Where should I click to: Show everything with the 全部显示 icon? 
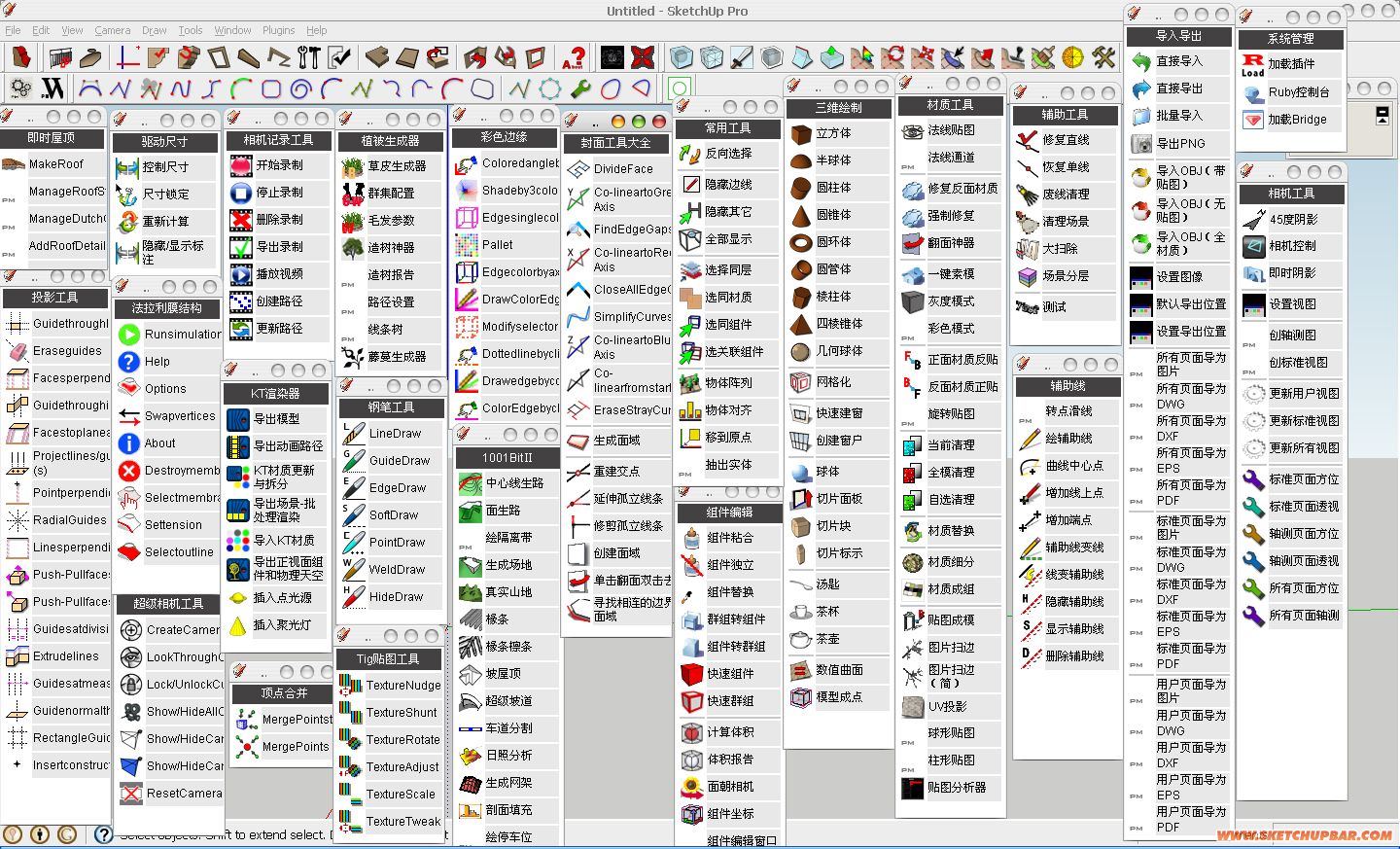pyautogui.click(x=690, y=239)
